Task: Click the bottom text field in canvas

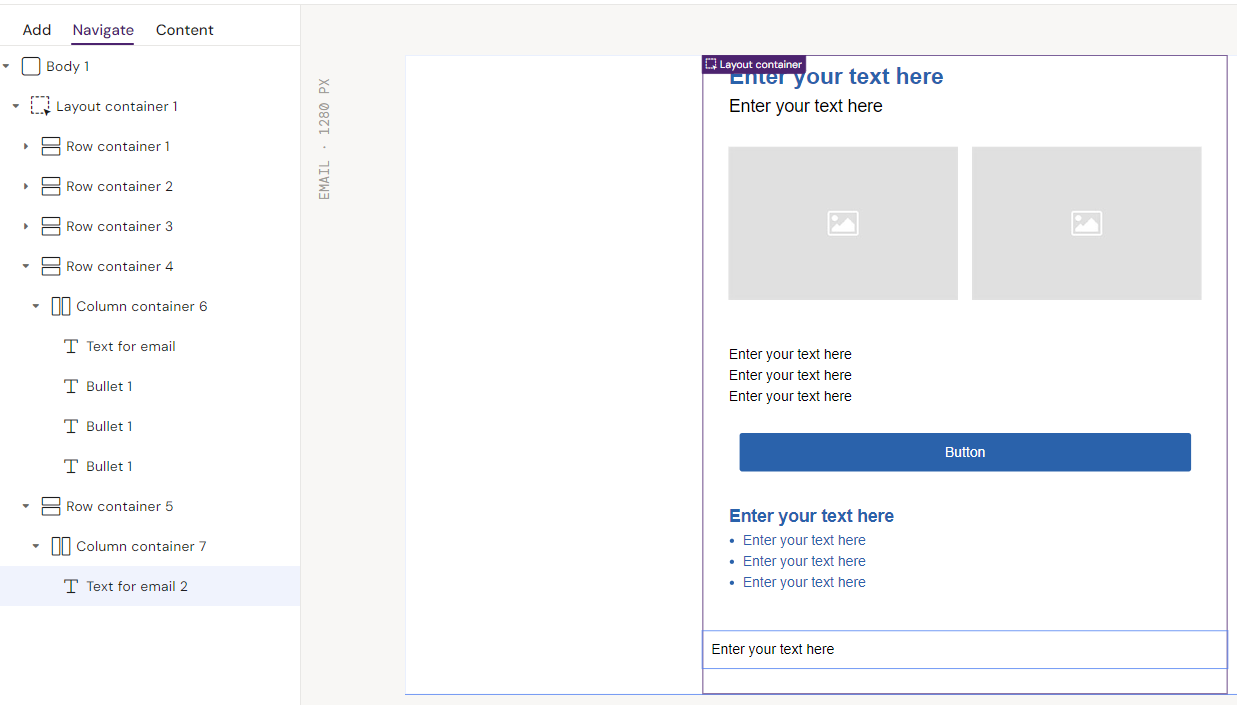Action: tap(964, 649)
